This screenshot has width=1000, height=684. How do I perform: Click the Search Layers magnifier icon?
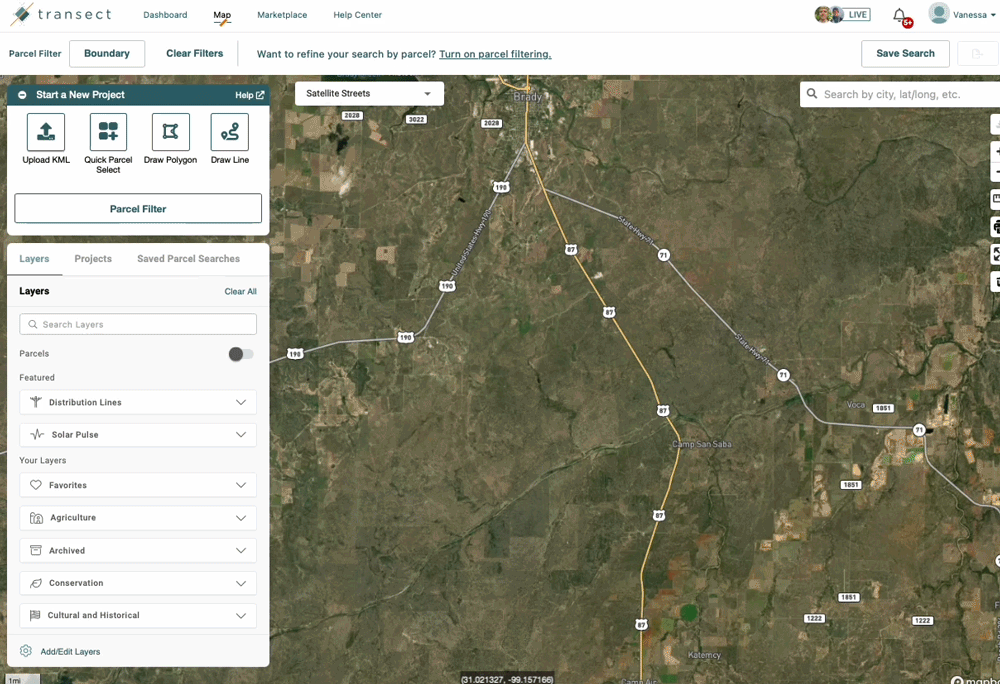point(33,324)
